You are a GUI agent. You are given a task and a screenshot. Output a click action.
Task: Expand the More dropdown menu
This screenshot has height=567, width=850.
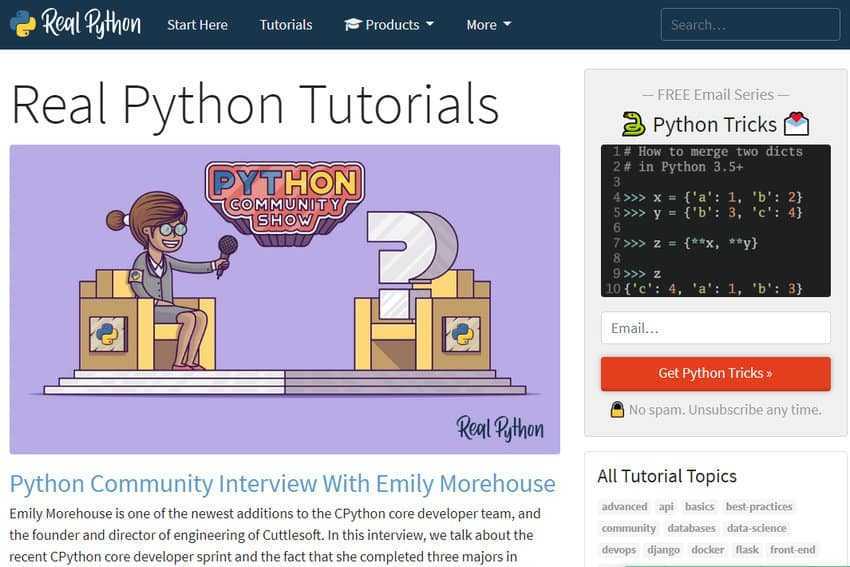[488, 25]
